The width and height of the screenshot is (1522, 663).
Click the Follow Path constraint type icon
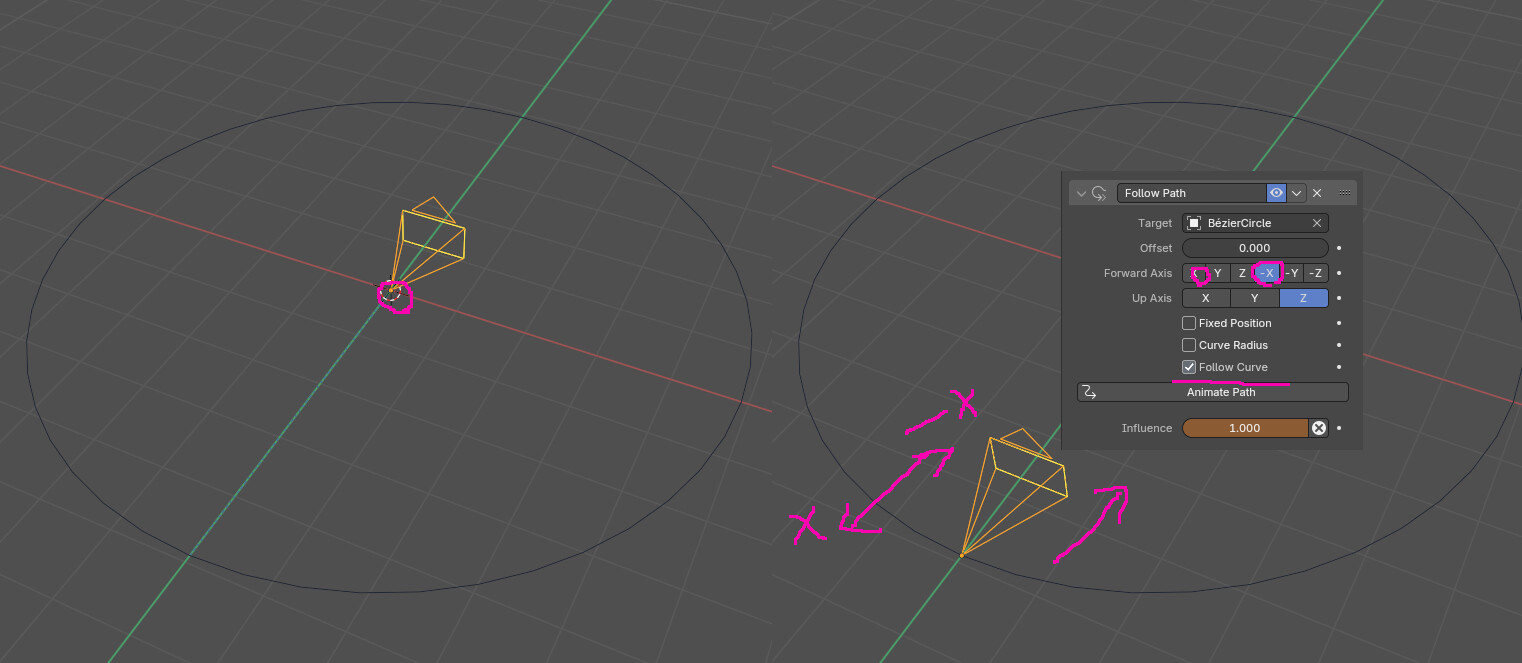click(1099, 193)
